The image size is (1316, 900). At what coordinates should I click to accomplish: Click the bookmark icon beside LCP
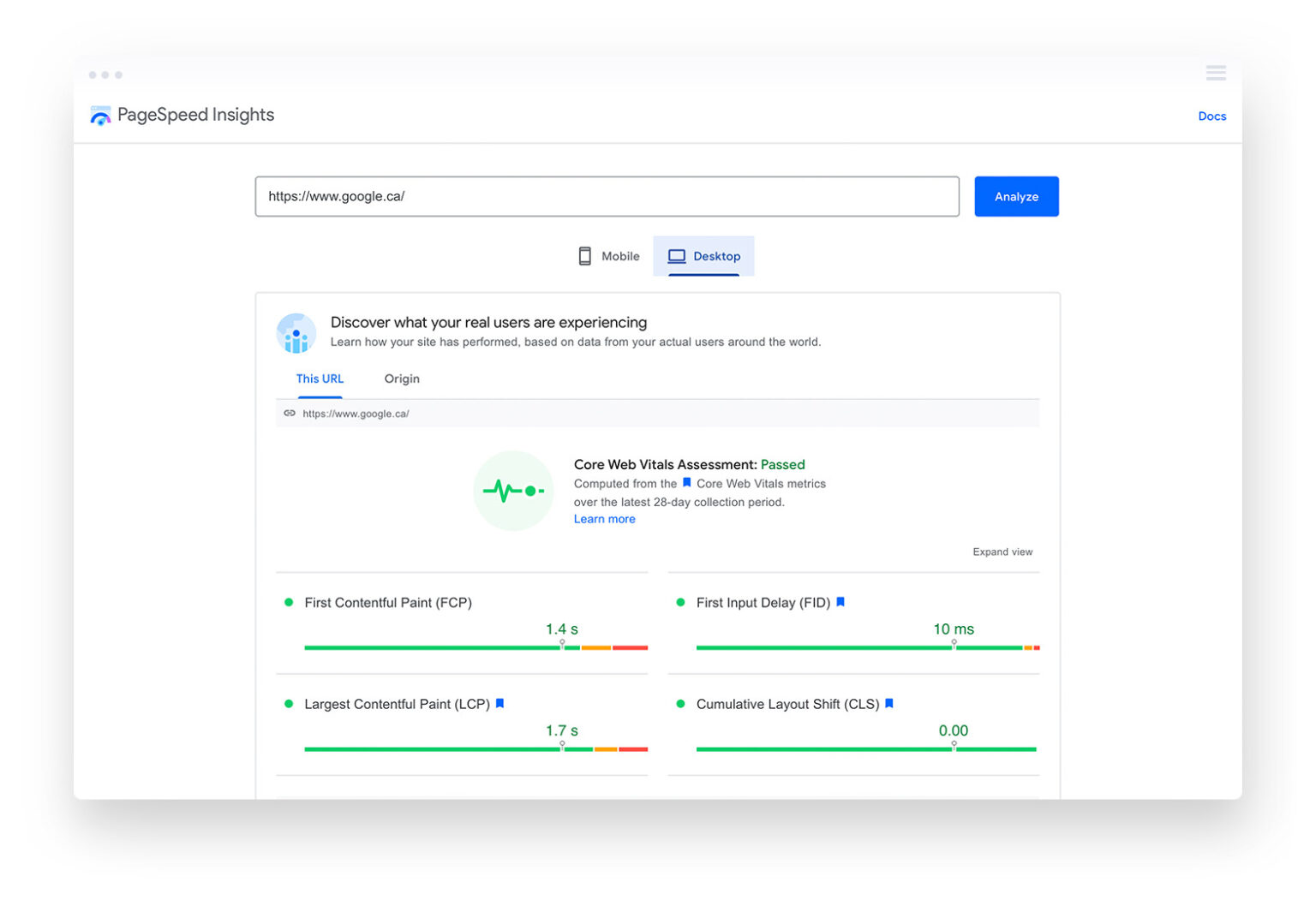click(499, 703)
